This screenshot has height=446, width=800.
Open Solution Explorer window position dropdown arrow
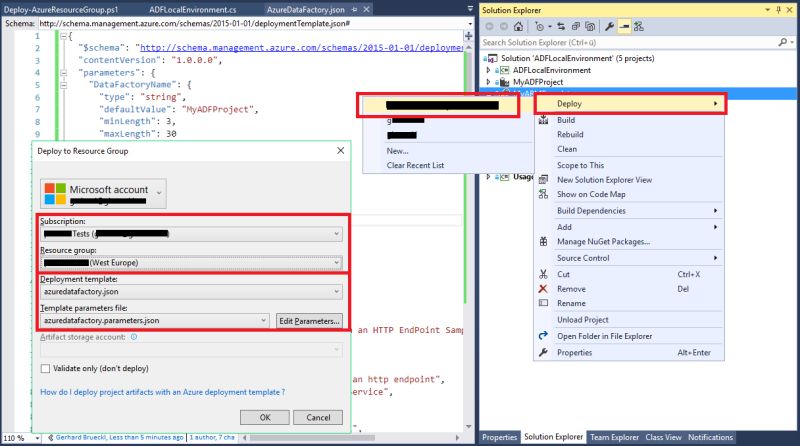pos(767,10)
